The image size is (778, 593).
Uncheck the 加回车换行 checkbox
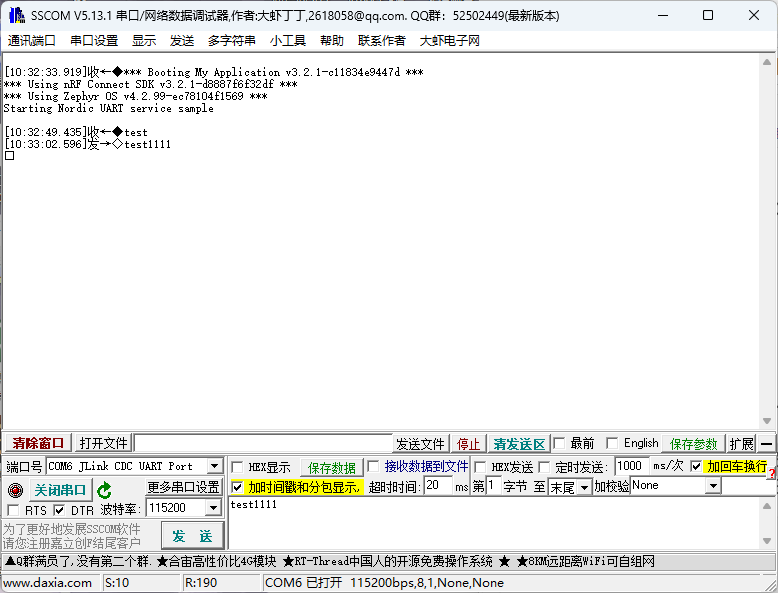coord(696,466)
